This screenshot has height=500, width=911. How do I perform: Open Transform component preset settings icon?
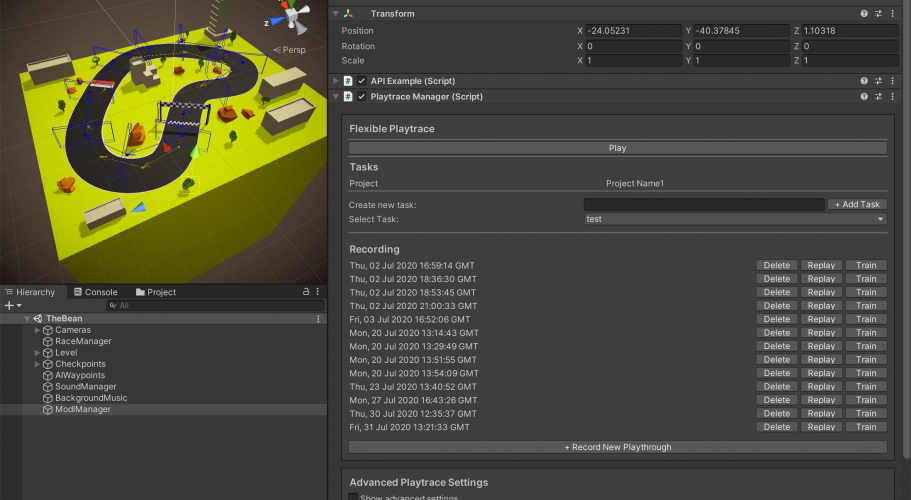878,13
